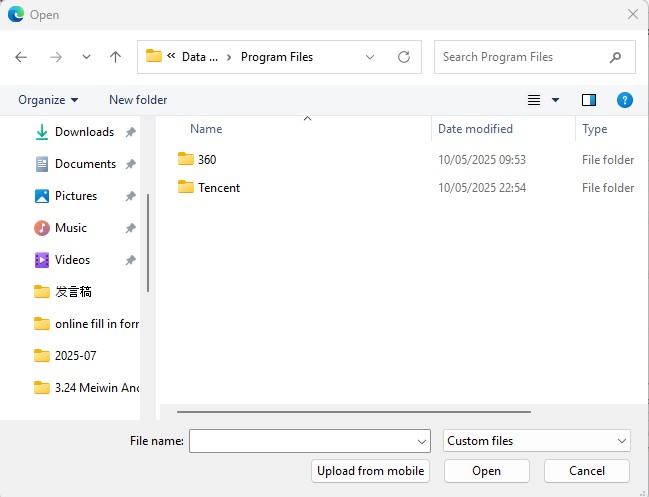Click the Back navigation arrow
The height and width of the screenshot is (497, 649).
click(21, 57)
